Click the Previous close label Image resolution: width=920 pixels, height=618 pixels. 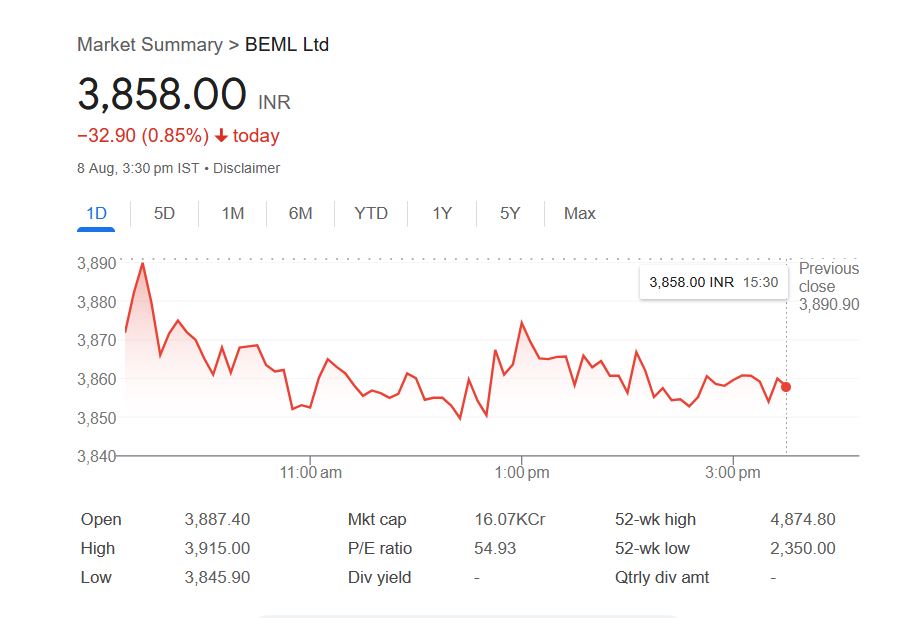[x=828, y=277]
